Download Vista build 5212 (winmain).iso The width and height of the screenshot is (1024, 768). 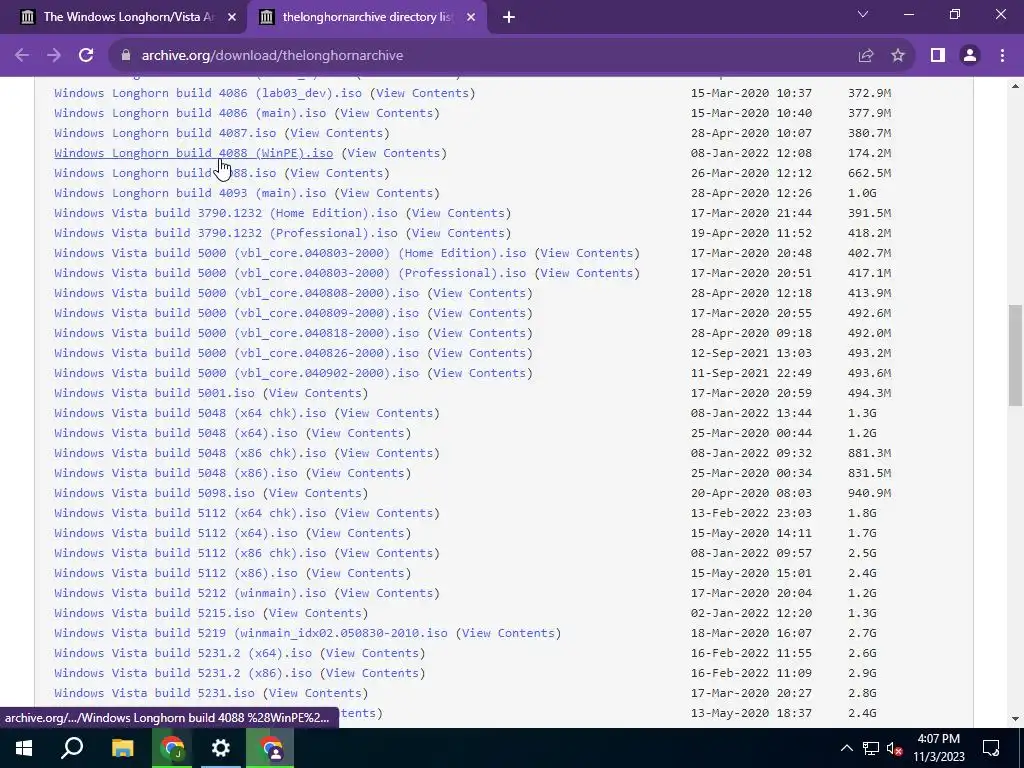point(190,593)
